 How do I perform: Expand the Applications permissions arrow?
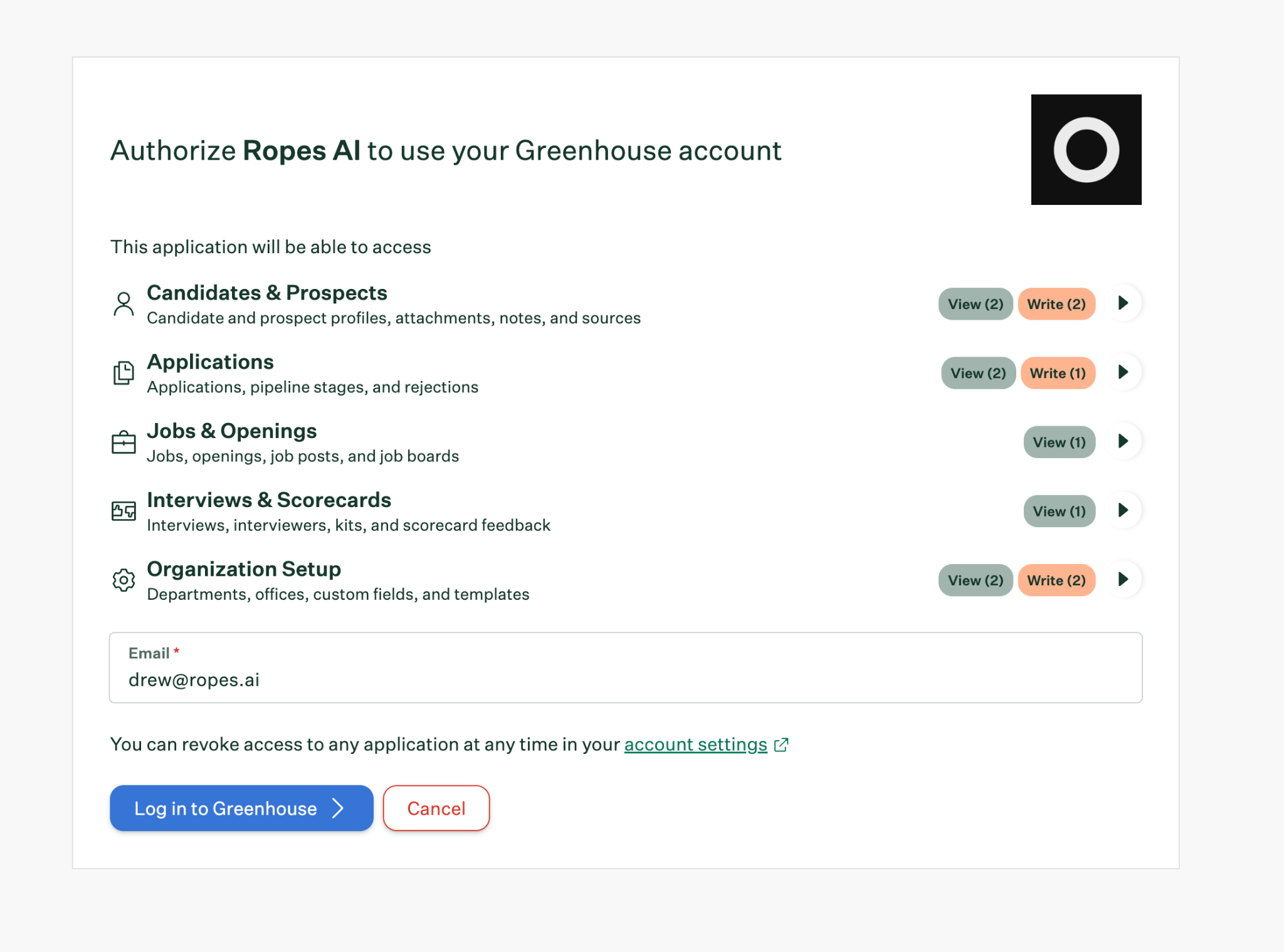coord(1123,372)
